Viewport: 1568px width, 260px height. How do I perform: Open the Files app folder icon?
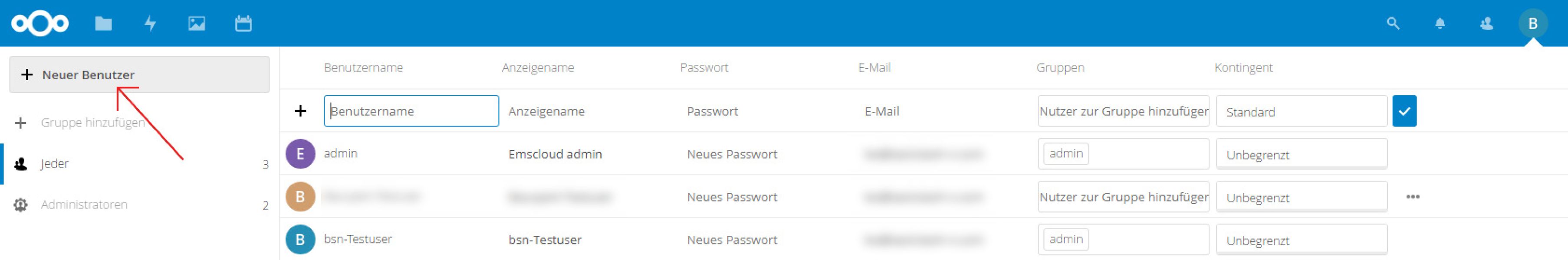[103, 24]
